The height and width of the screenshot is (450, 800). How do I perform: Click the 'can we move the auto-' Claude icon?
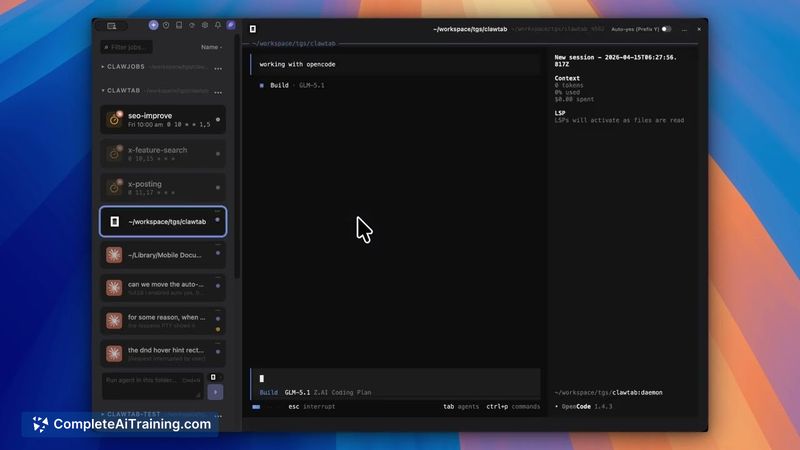point(114,288)
